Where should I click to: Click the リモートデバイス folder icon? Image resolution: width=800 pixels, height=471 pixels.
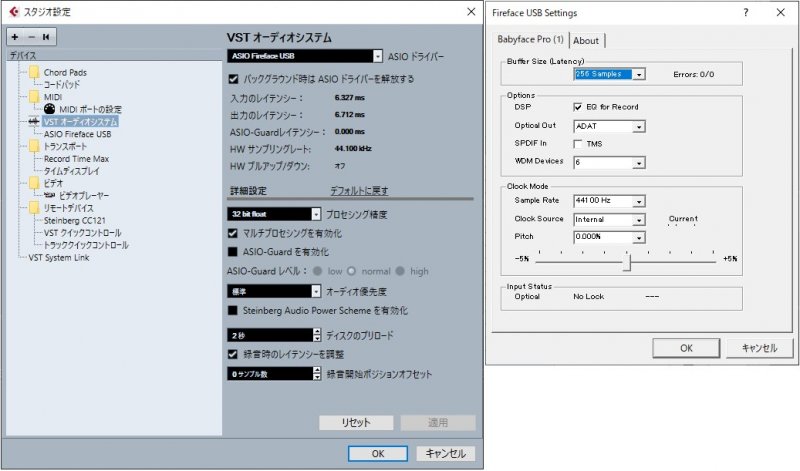click(34, 208)
